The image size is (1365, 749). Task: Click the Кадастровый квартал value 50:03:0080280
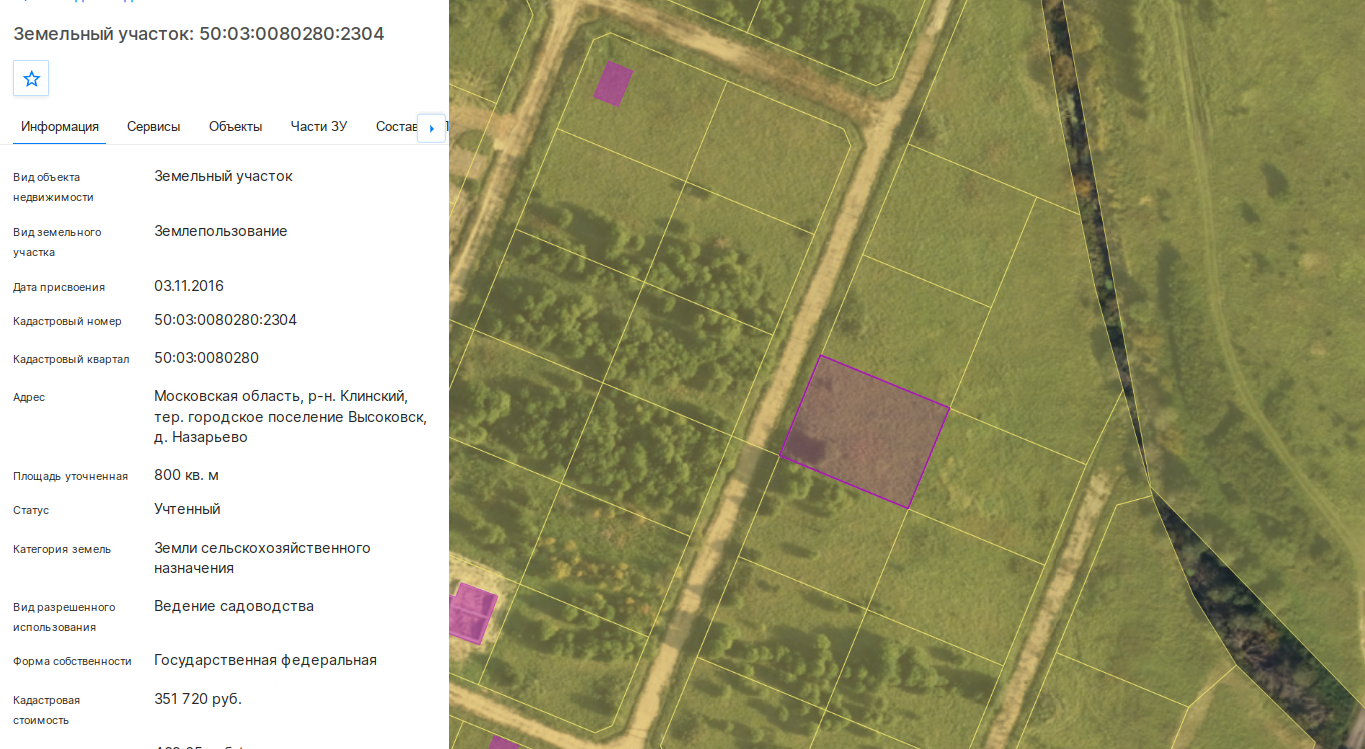coord(207,358)
